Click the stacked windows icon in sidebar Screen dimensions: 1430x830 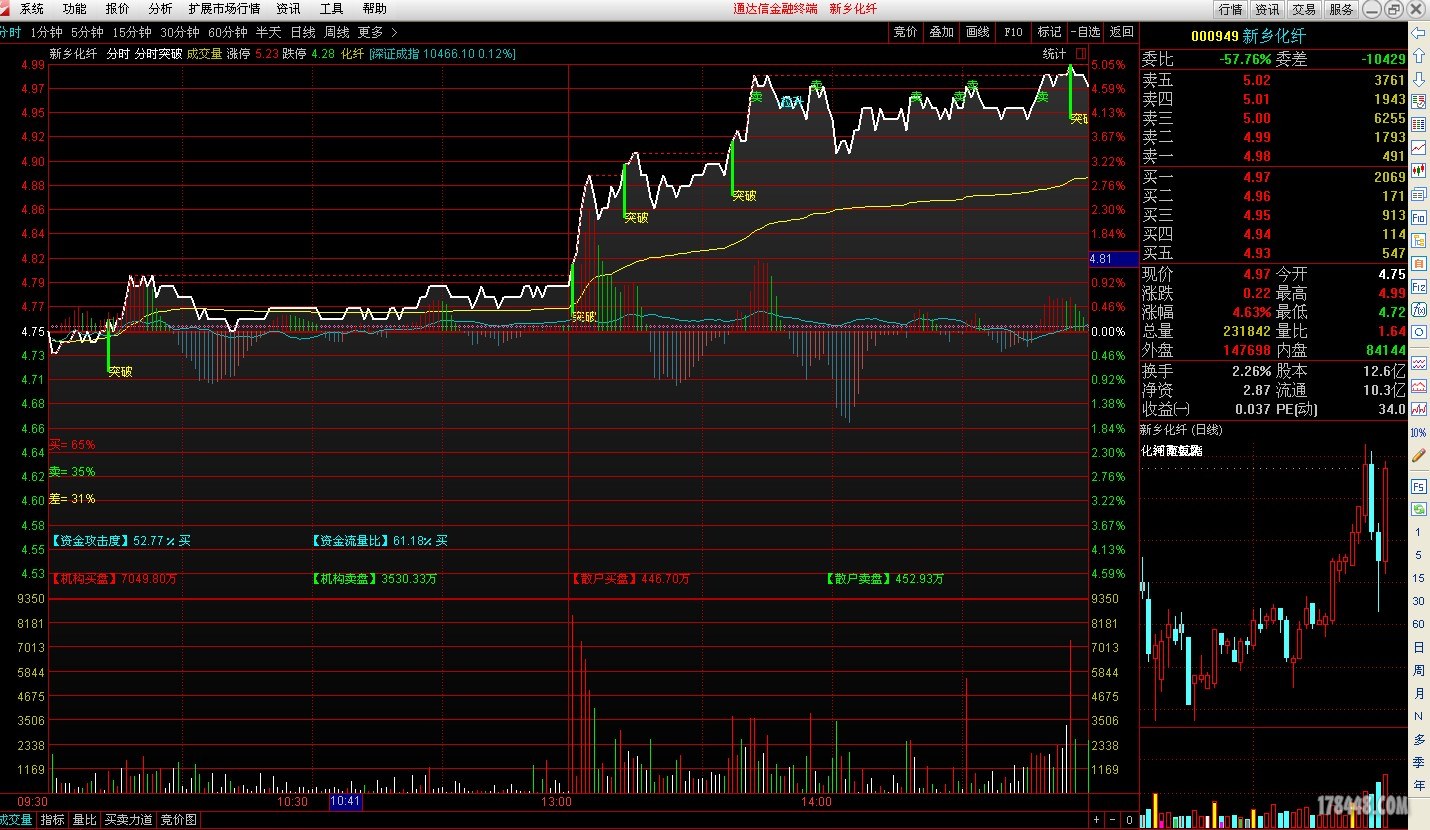coord(1418,193)
